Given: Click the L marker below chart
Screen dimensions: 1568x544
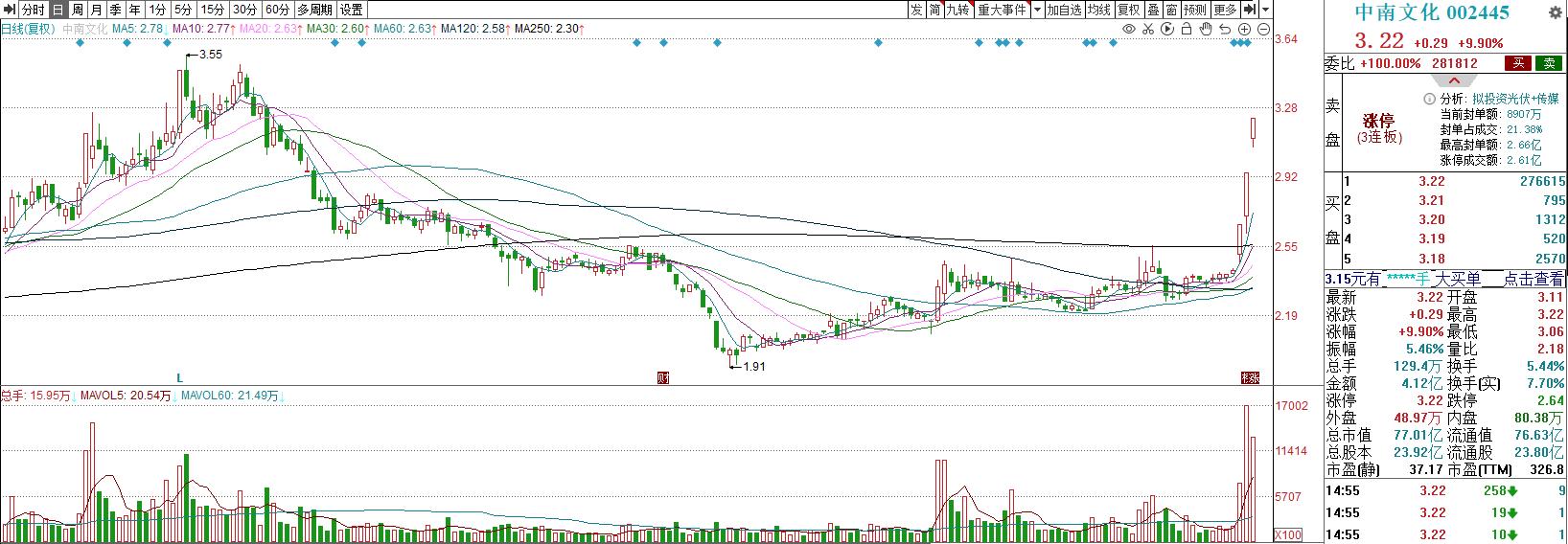Looking at the screenshot, I should (x=179, y=378).
